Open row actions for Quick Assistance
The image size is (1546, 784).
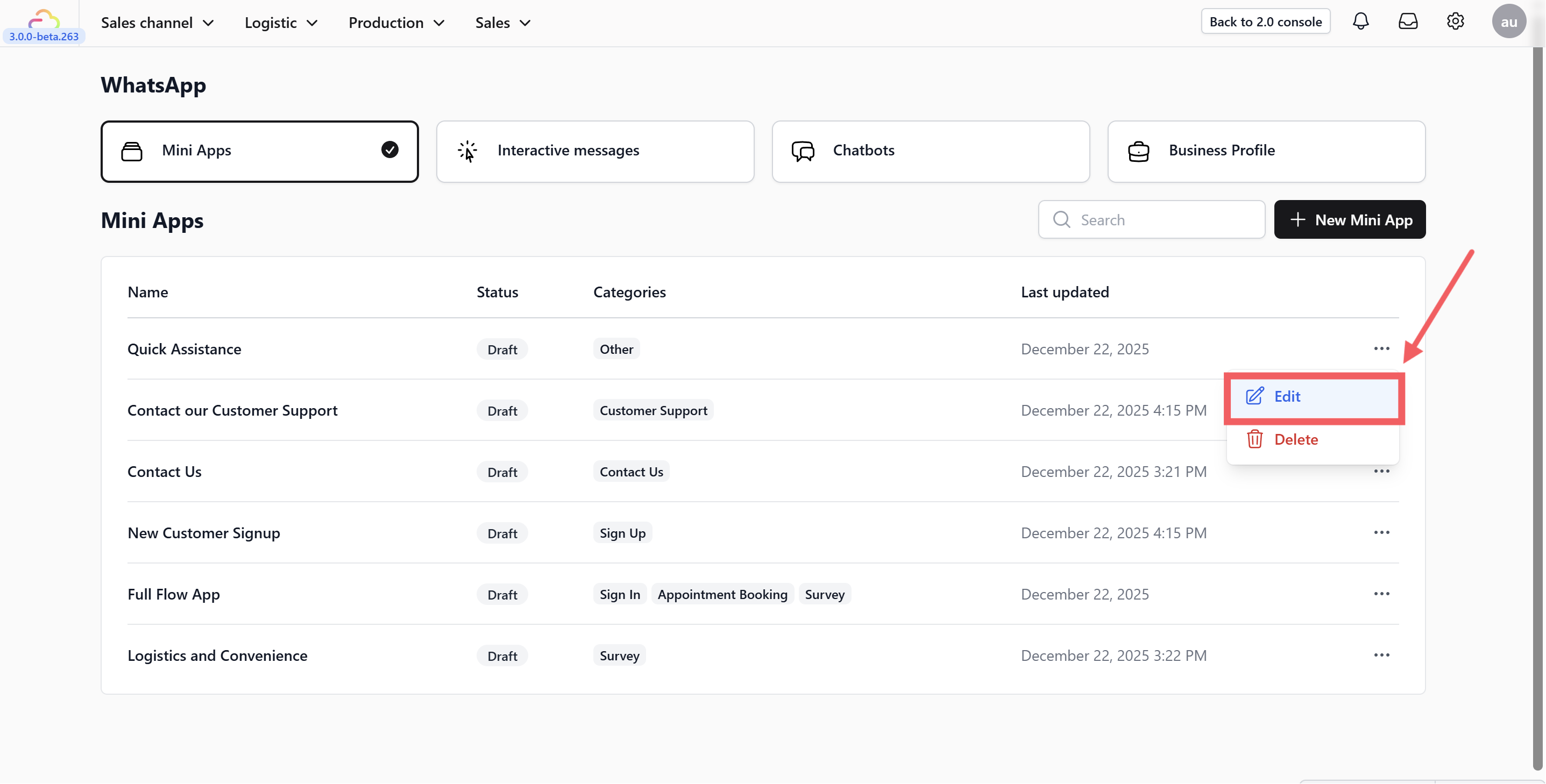coord(1381,348)
